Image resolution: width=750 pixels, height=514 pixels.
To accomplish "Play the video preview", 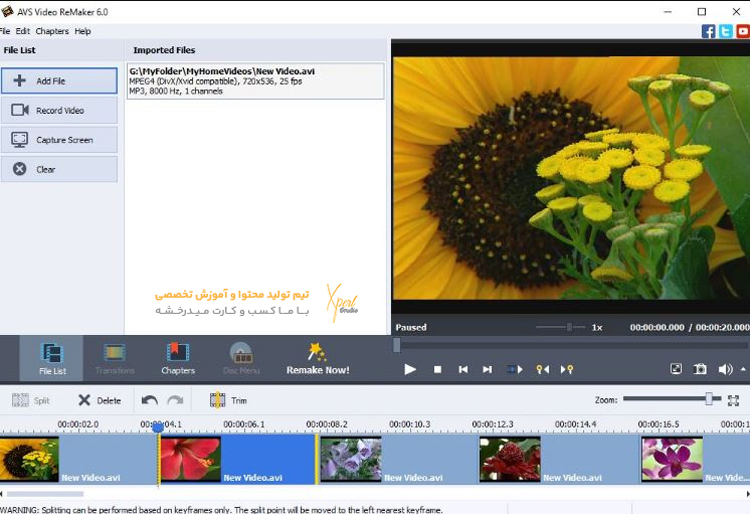I will pyautogui.click(x=410, y=369).
